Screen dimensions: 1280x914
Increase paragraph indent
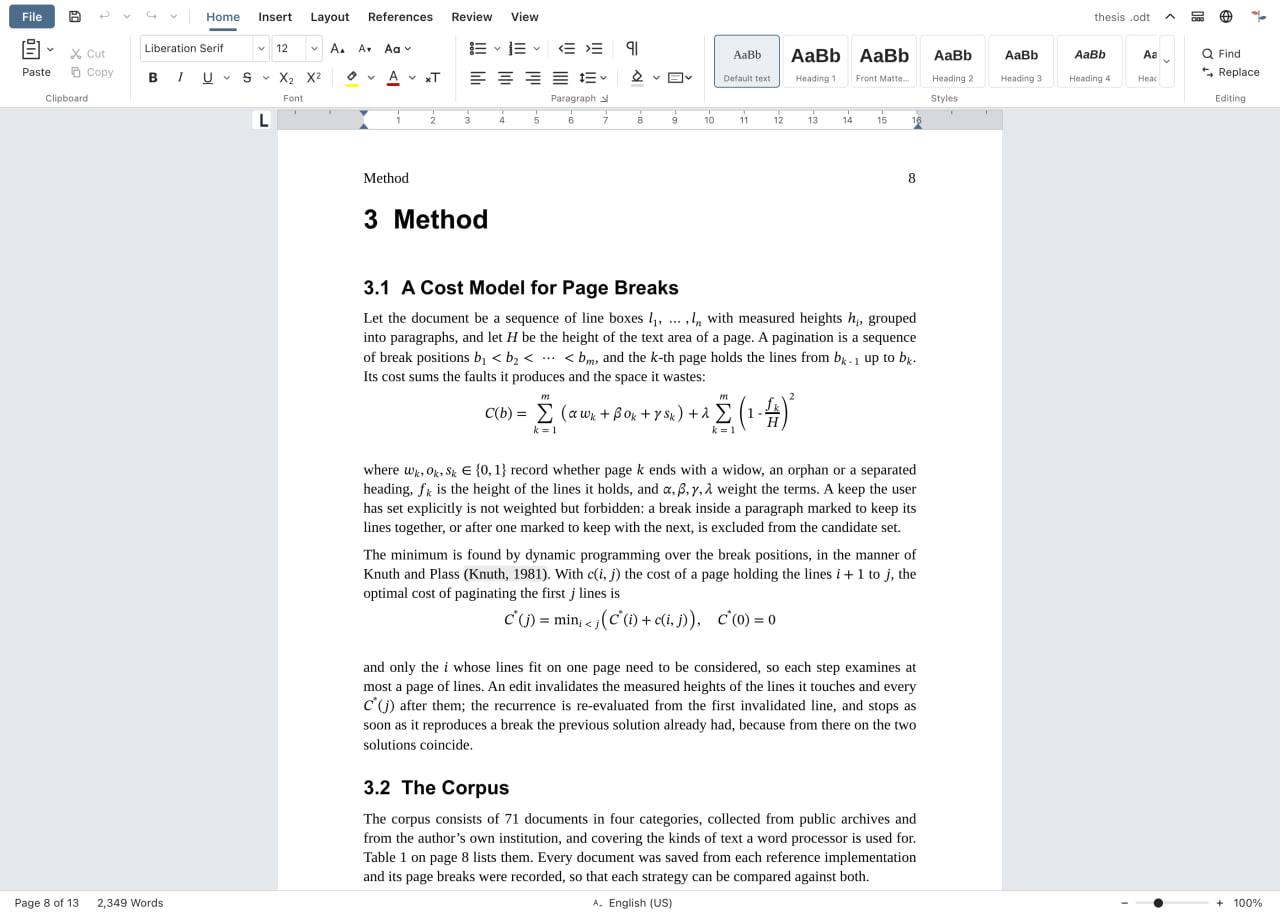pyautogui.click(x=594, y=48)
